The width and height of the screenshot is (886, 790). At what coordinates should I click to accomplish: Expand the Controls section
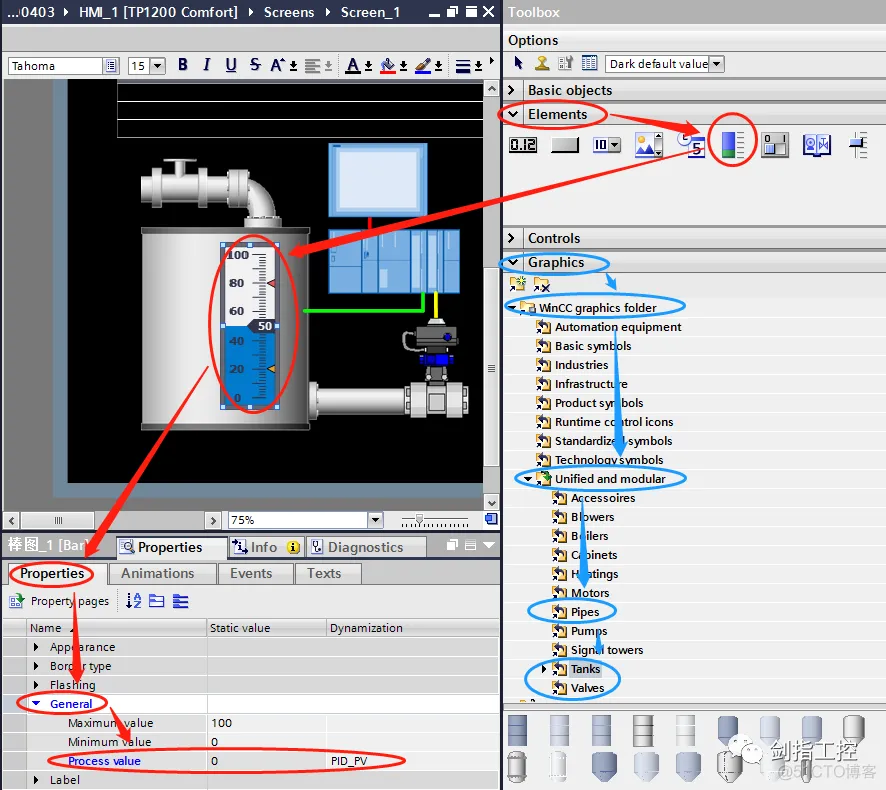(512, 238)
